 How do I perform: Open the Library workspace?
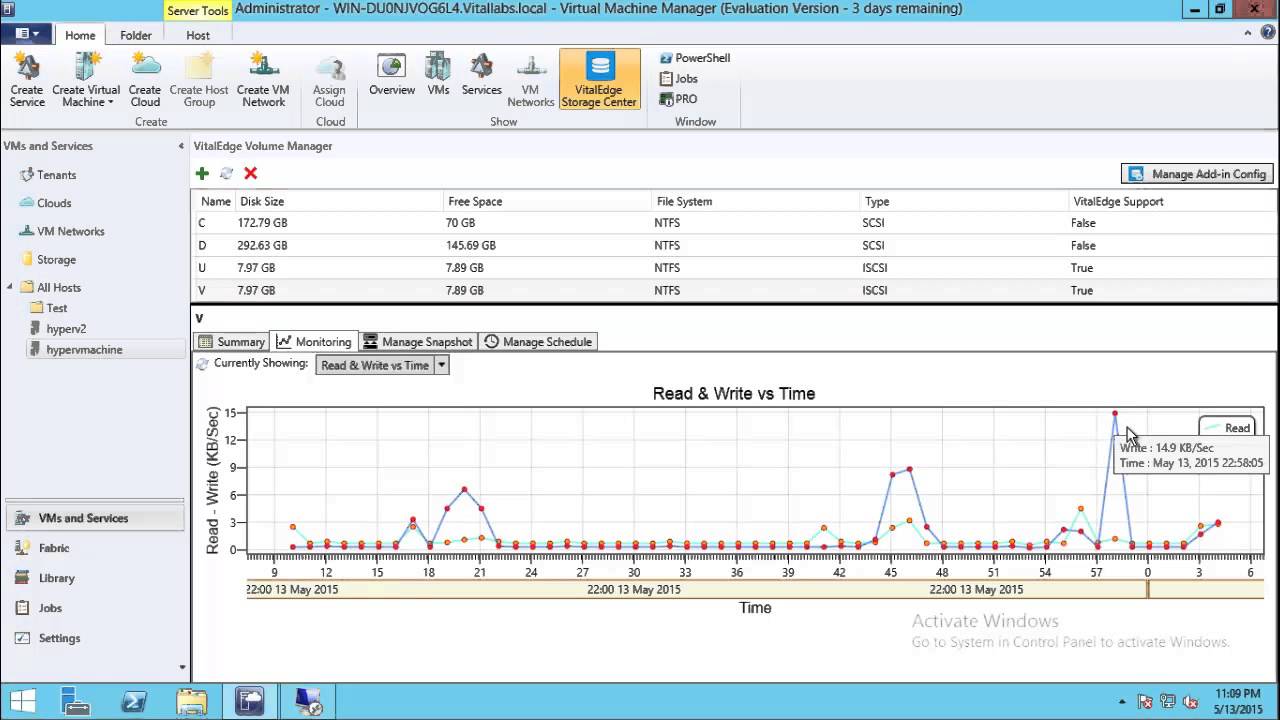93,578
